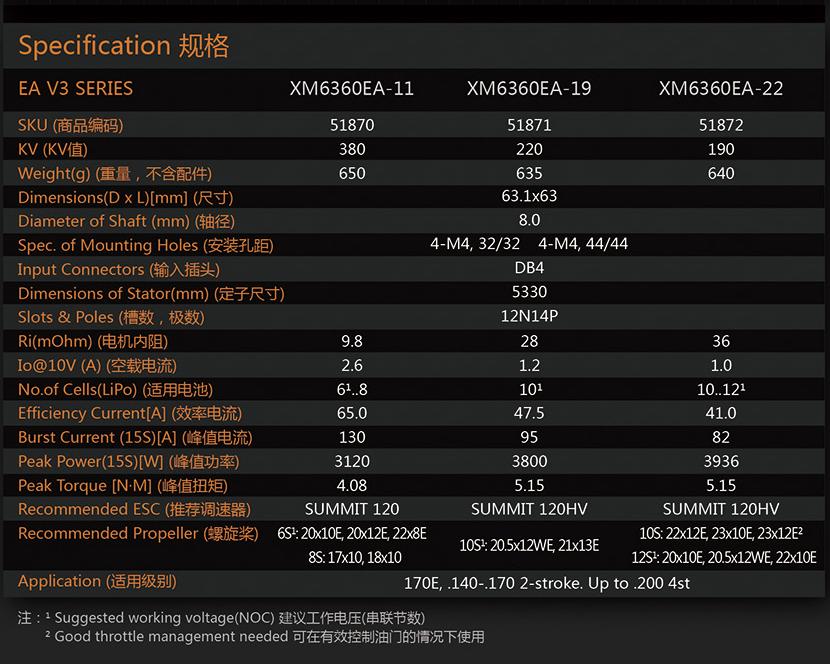Click the XM6360EA-22 column header

pos(721,88)
